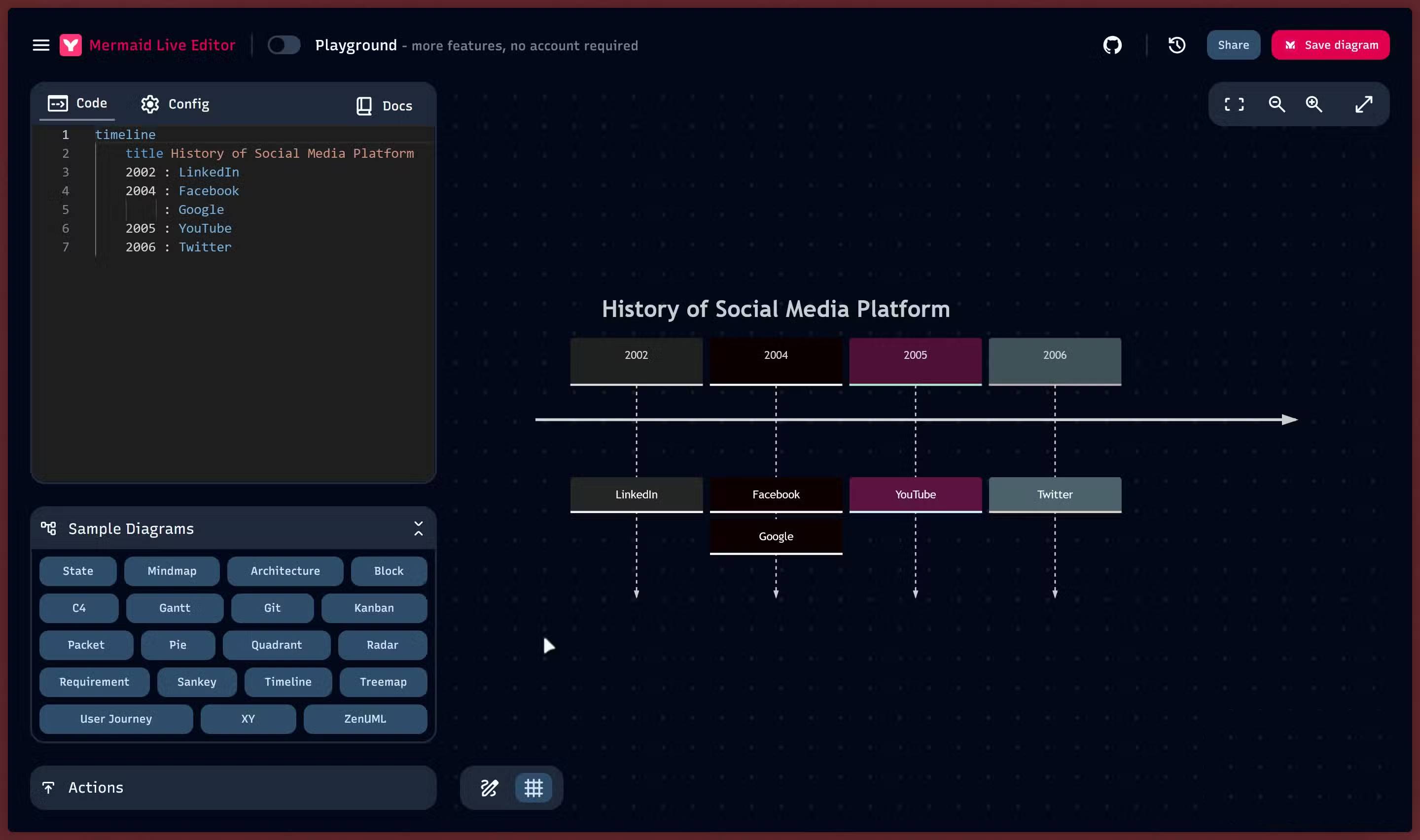1420x840 pixels.
Task: Zoom in on the diagram
Action: pyautogui.click(x=1313, y=104)
